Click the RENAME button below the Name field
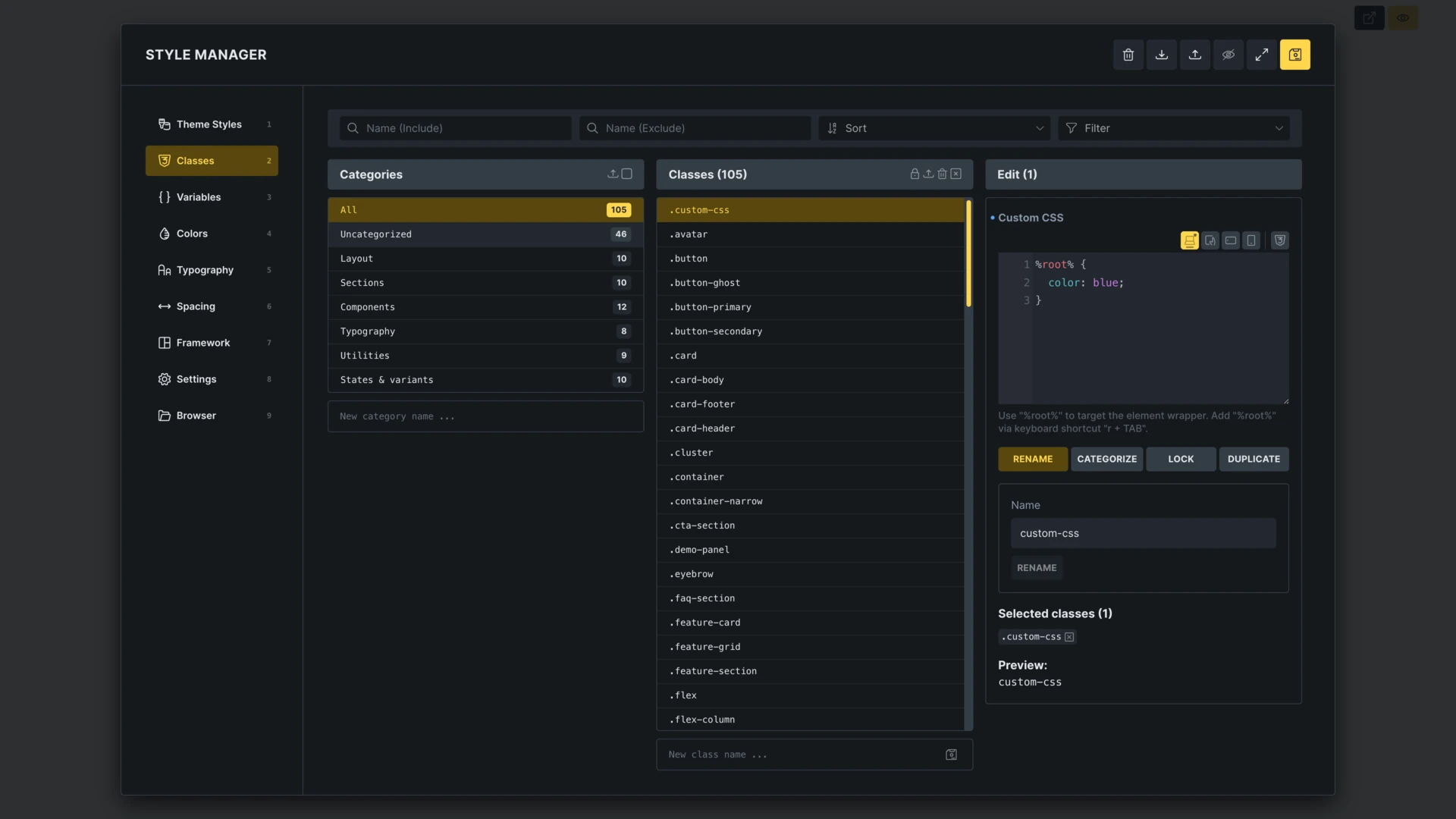This screenshot has height=819, width=1456. click(x=1037, y=568)
